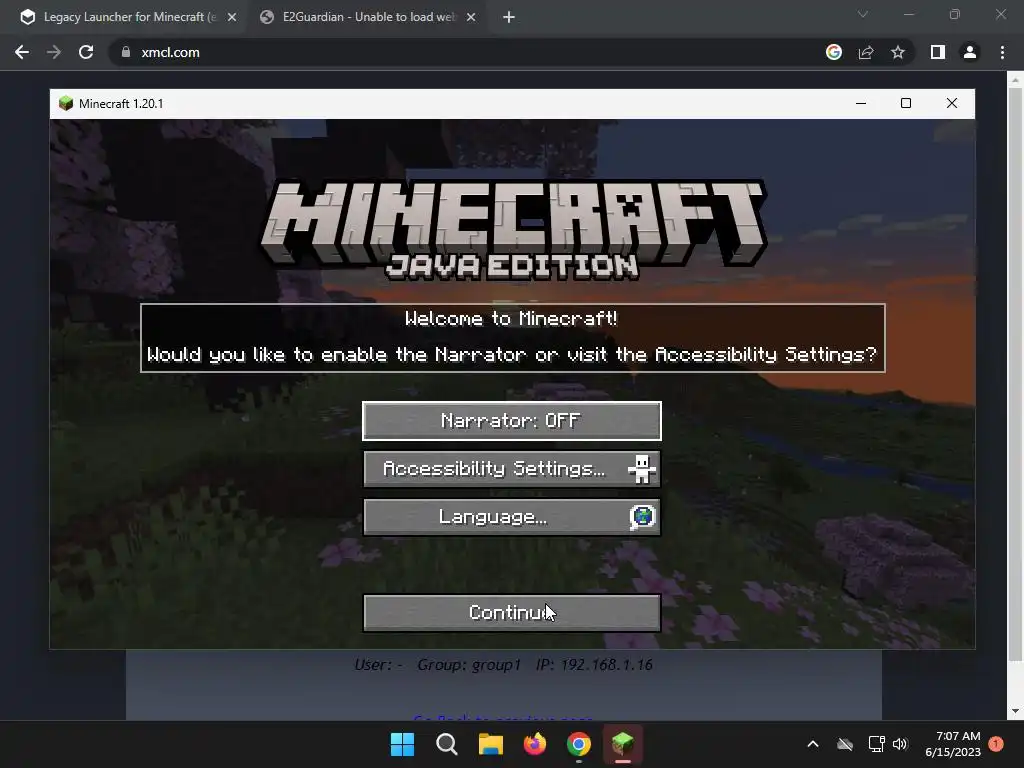Open the Chrome profile menu
Screen dimensions: 1024x768
[970, 52]
